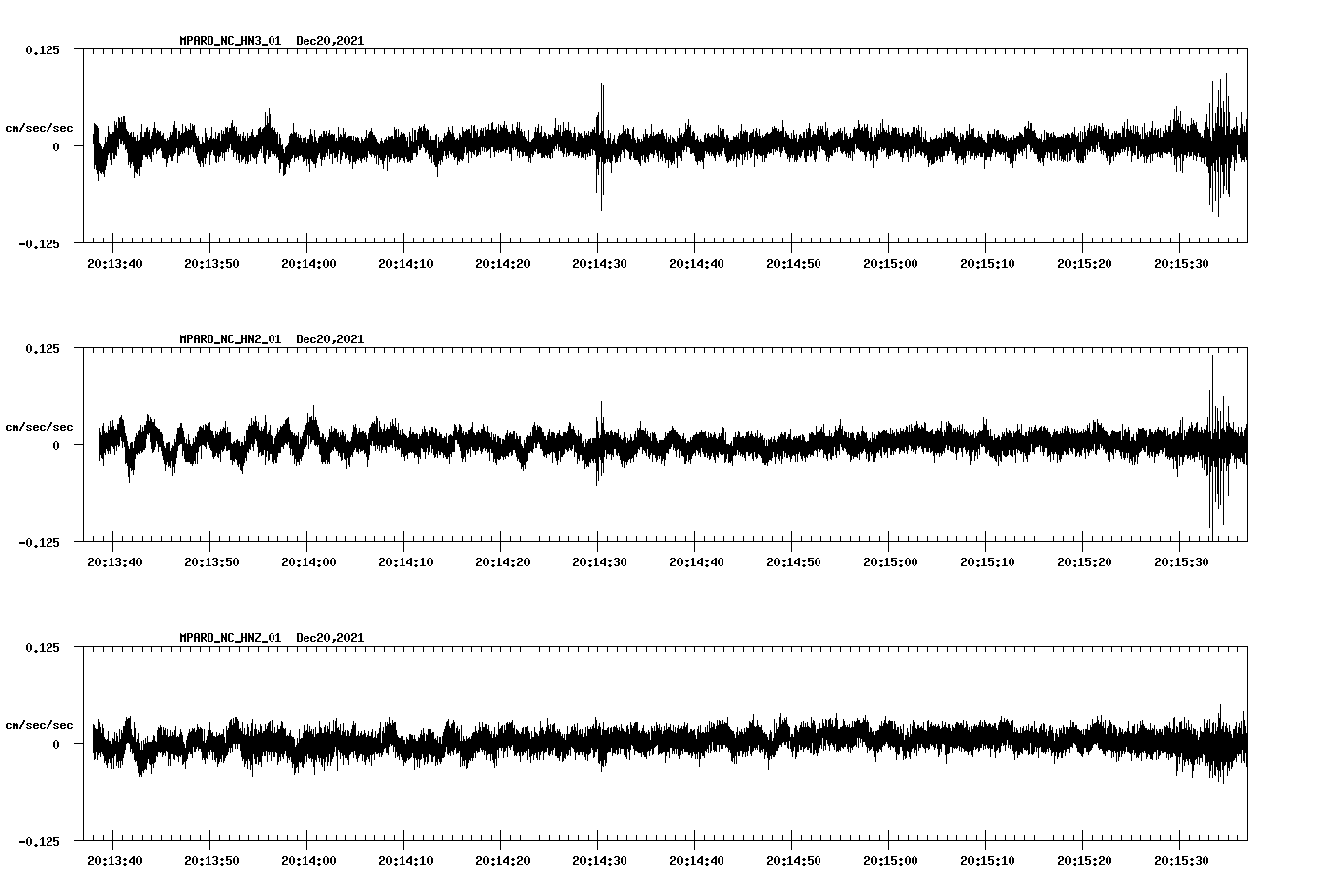The width and height of the screenshot is (1317, 896).
Task: Pick 20:14:00 time label under HNZ plot
Action: coord(308,860)
